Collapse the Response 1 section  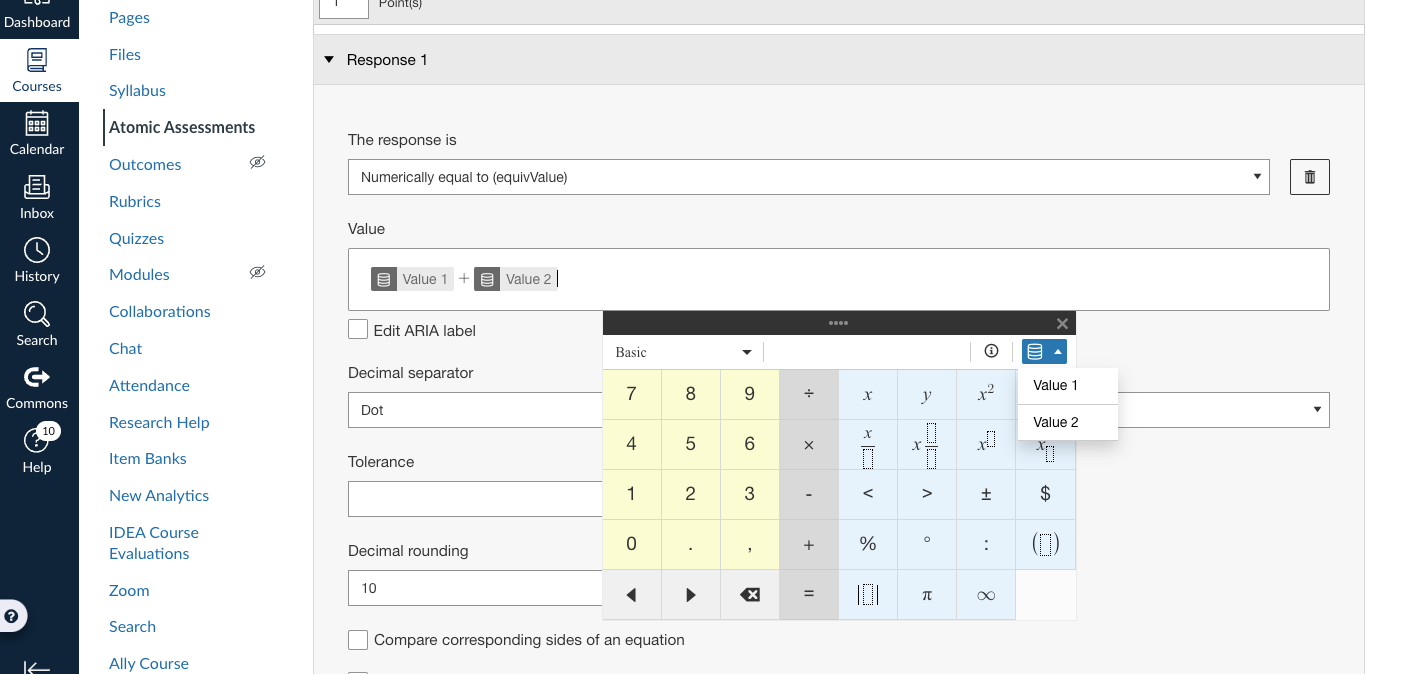(329, 60)
